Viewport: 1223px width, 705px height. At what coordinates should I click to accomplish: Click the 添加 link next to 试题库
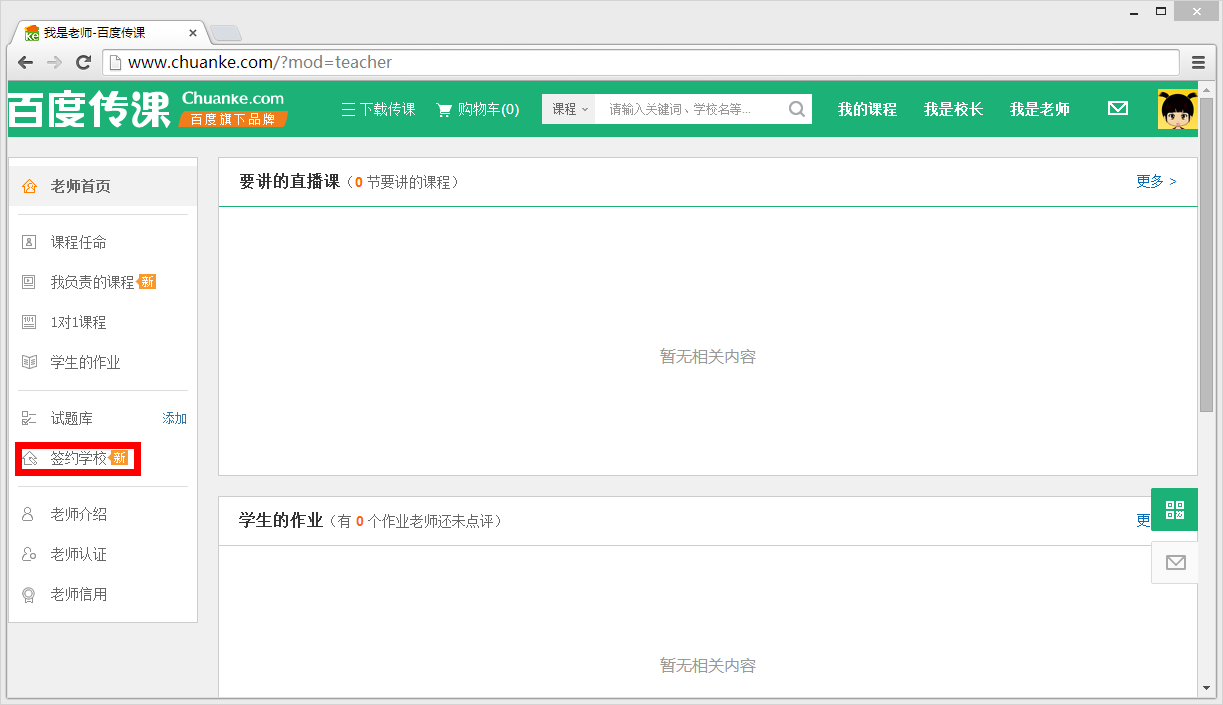[174, 417]
